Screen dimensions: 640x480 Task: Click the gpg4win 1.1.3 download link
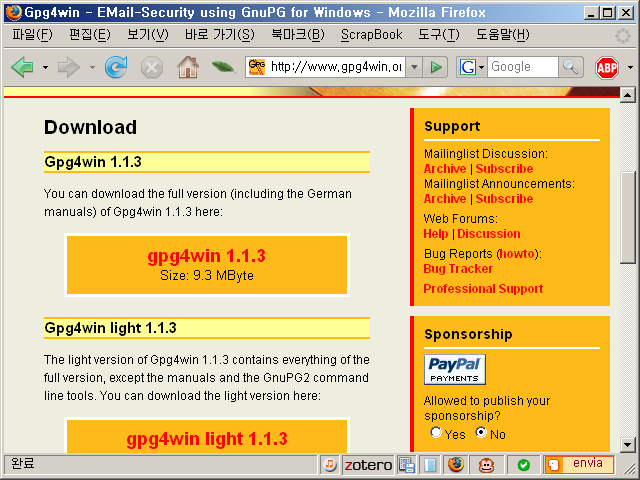click(x=207, y=256)
